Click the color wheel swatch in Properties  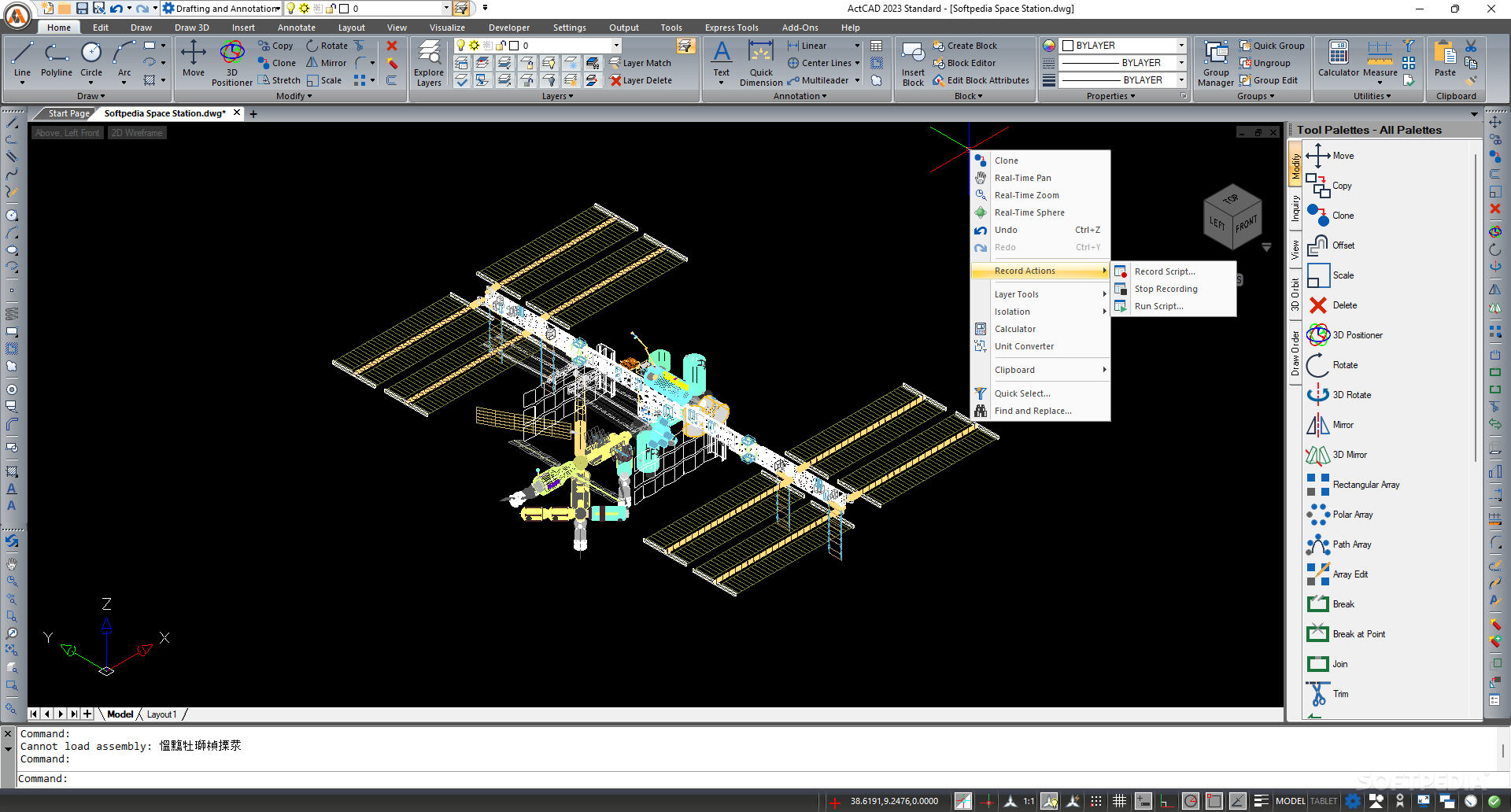point(1048,46)
